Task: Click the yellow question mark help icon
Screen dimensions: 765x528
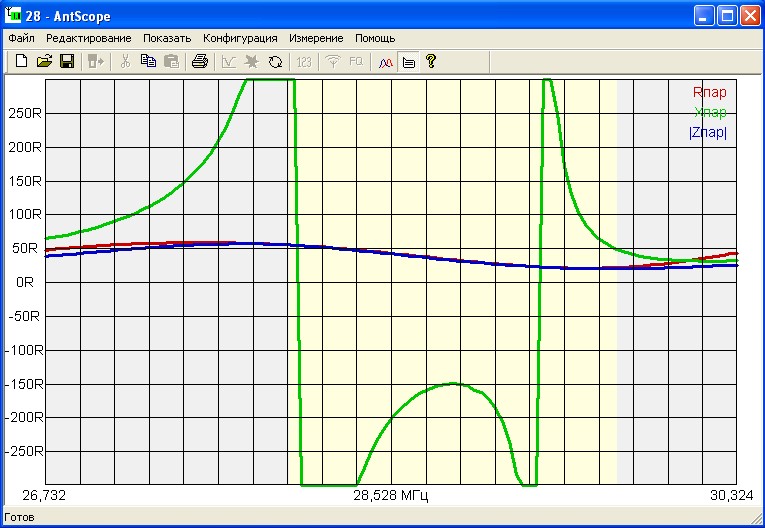Action: coord(431,62)
